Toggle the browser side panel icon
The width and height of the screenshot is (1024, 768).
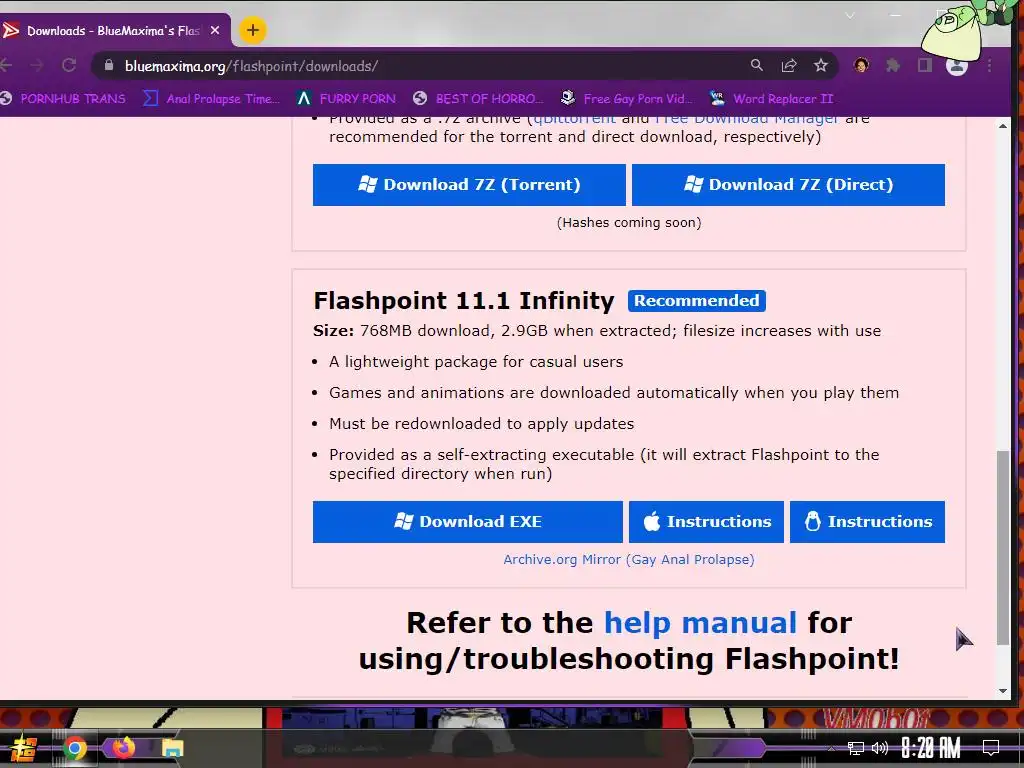click(925, 65)
